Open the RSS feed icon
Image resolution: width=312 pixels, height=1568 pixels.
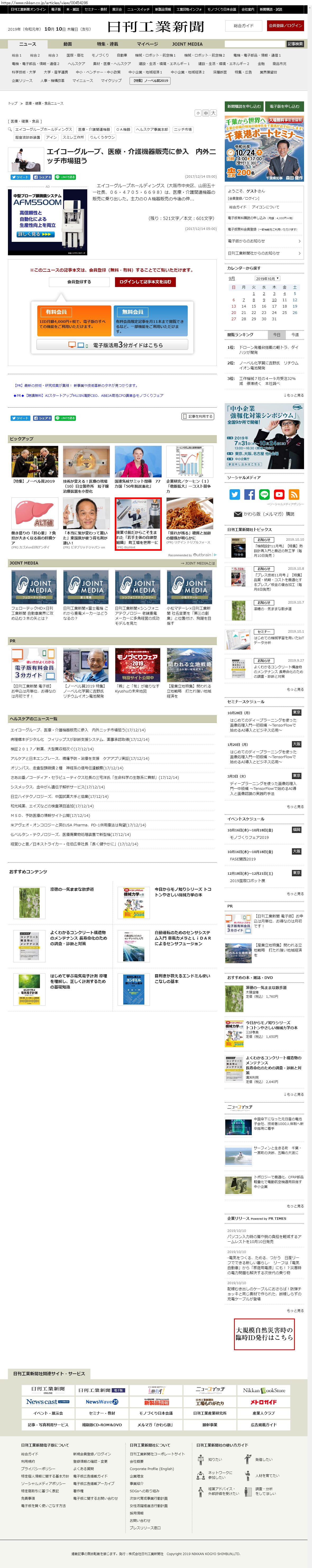click(293, 494)
